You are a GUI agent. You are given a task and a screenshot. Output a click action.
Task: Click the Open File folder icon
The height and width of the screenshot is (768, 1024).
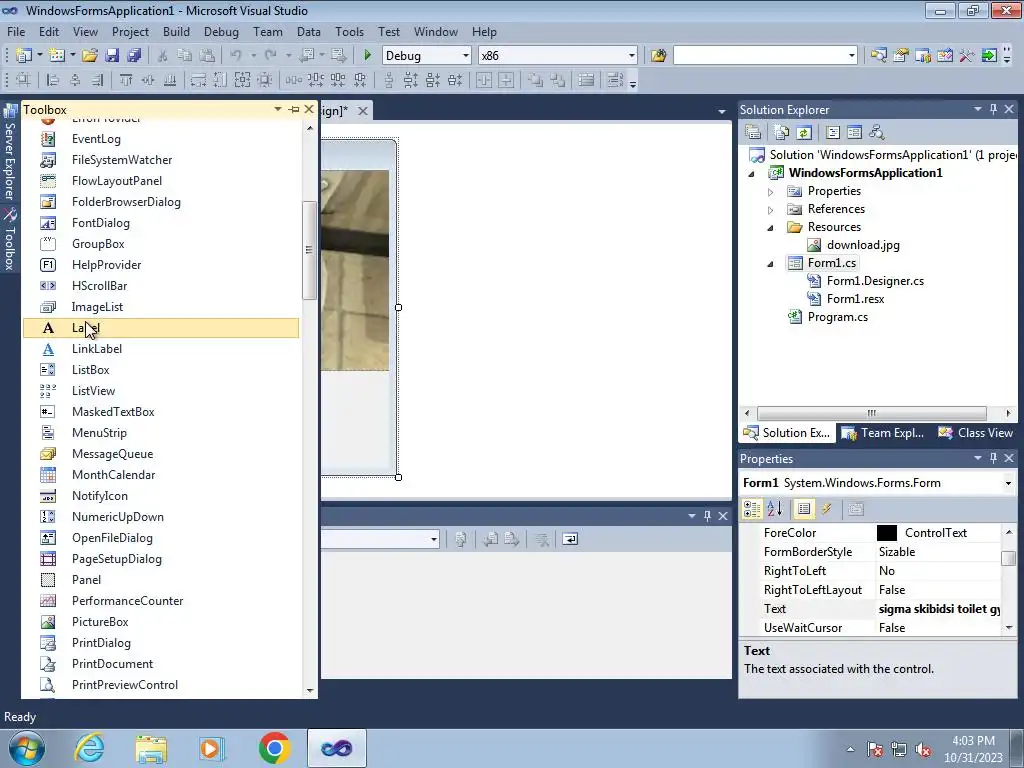[90, 56]
